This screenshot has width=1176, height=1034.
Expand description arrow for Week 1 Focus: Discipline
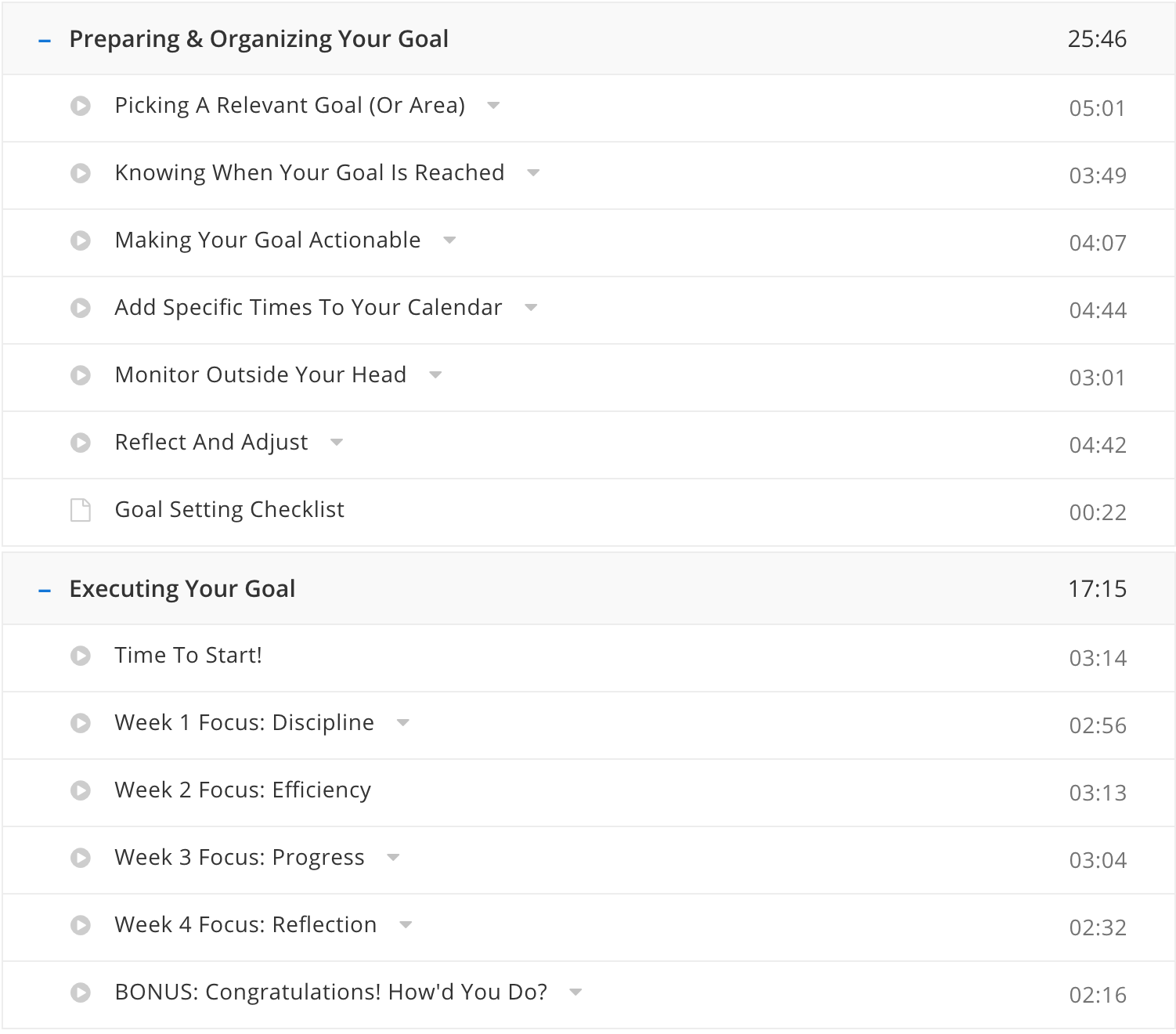point(403,723)
